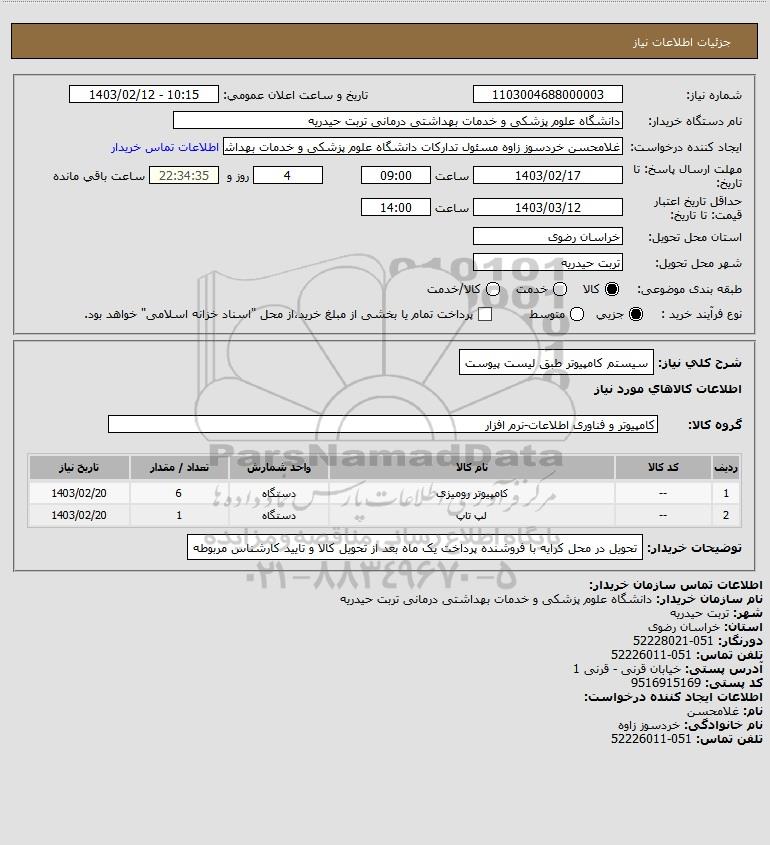Image resolution: width=770 pixels, height=845 pixels.
Task: Click the اطلاعات تماس سازمان خریدار heading
Action: click(x=675, y=585)
